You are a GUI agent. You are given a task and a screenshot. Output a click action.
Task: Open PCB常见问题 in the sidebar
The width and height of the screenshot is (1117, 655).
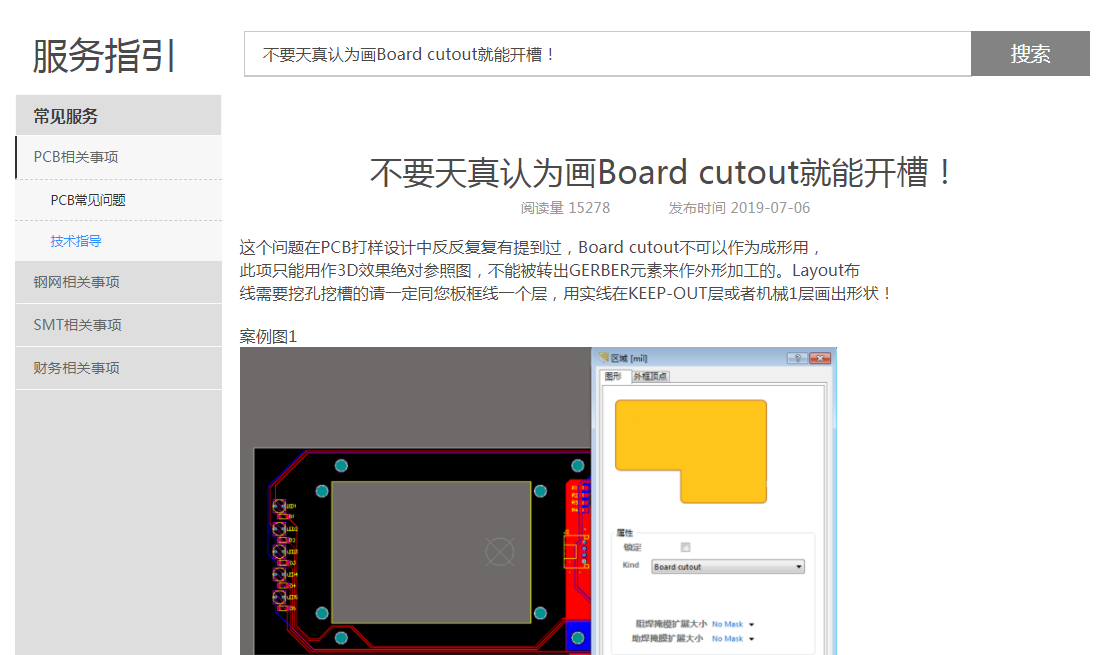(88, 200)
